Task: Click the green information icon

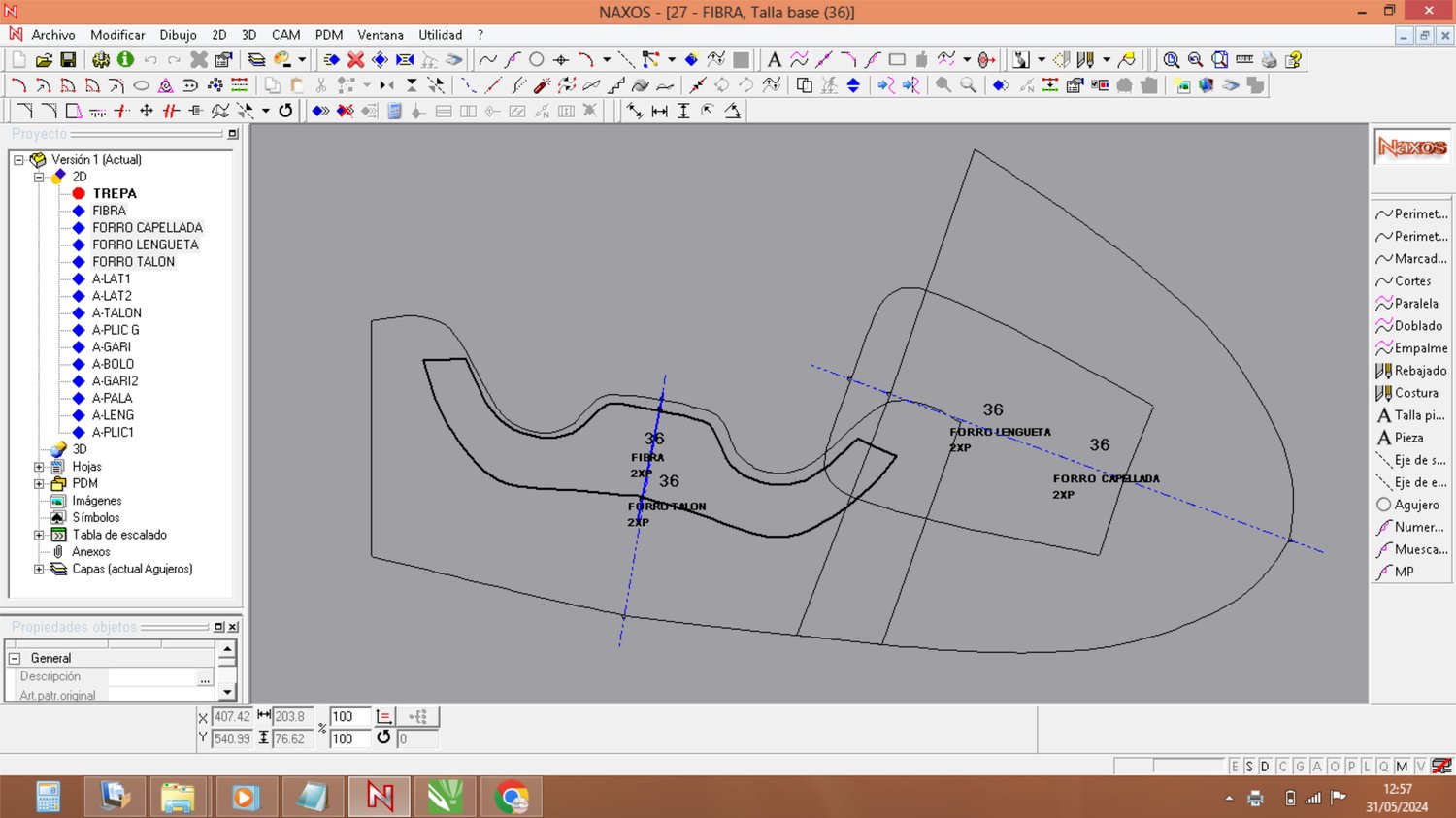Action: [x=125, y=60]
